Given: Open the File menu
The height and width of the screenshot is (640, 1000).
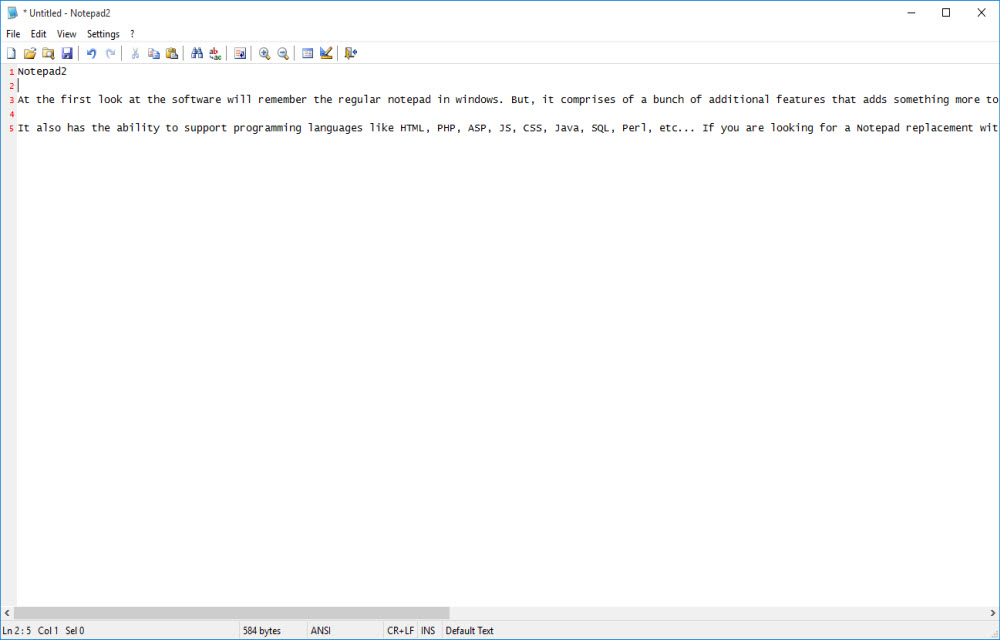Looking at the screenshot, I should pos(13,34).
